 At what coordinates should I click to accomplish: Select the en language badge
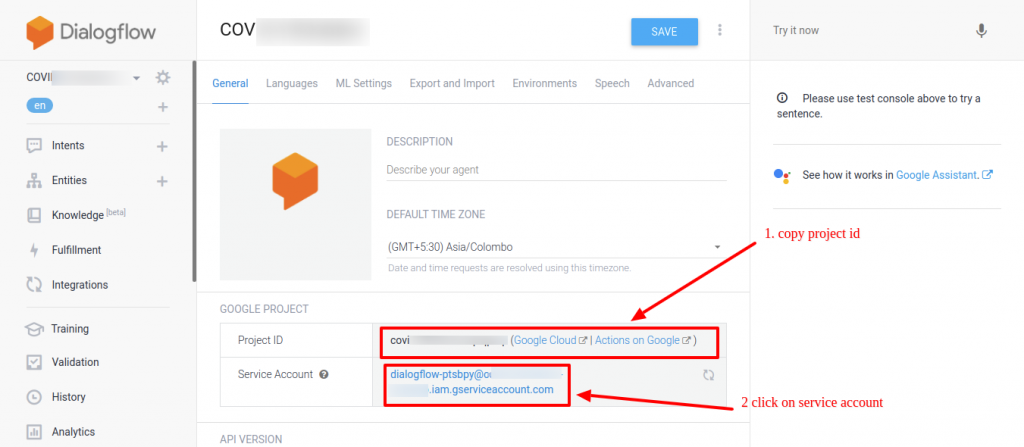click(x=40, y=106)
